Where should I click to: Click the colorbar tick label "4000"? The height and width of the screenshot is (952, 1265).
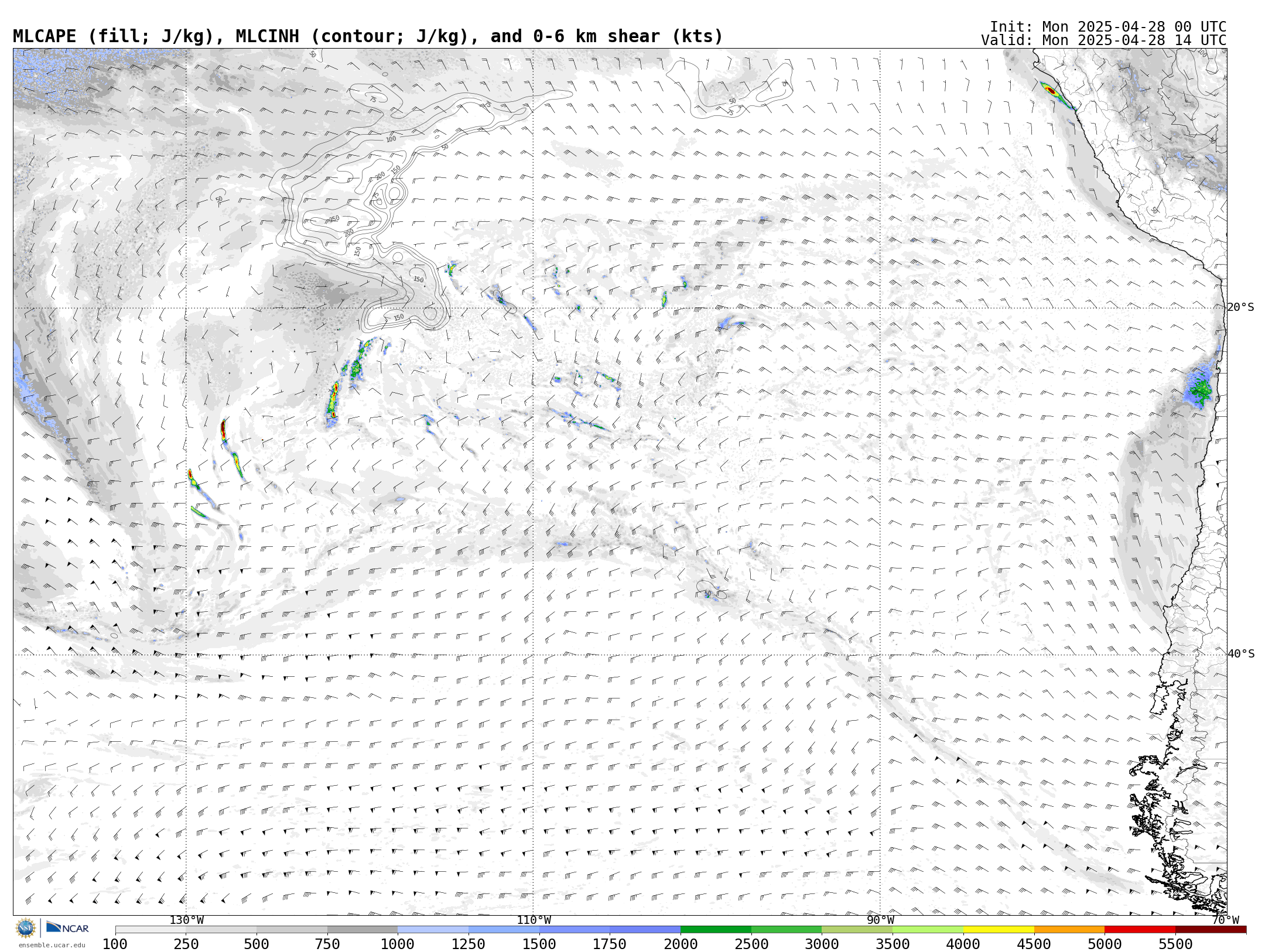(x=963, y=944)
